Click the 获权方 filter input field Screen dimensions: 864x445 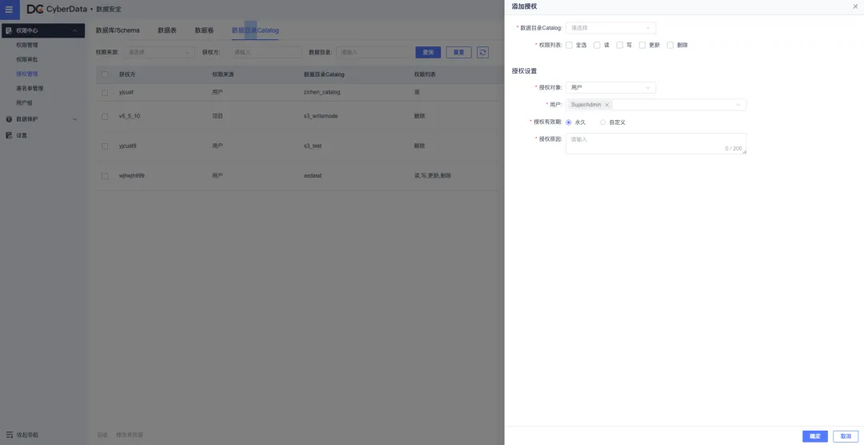[x=265, y=52]
